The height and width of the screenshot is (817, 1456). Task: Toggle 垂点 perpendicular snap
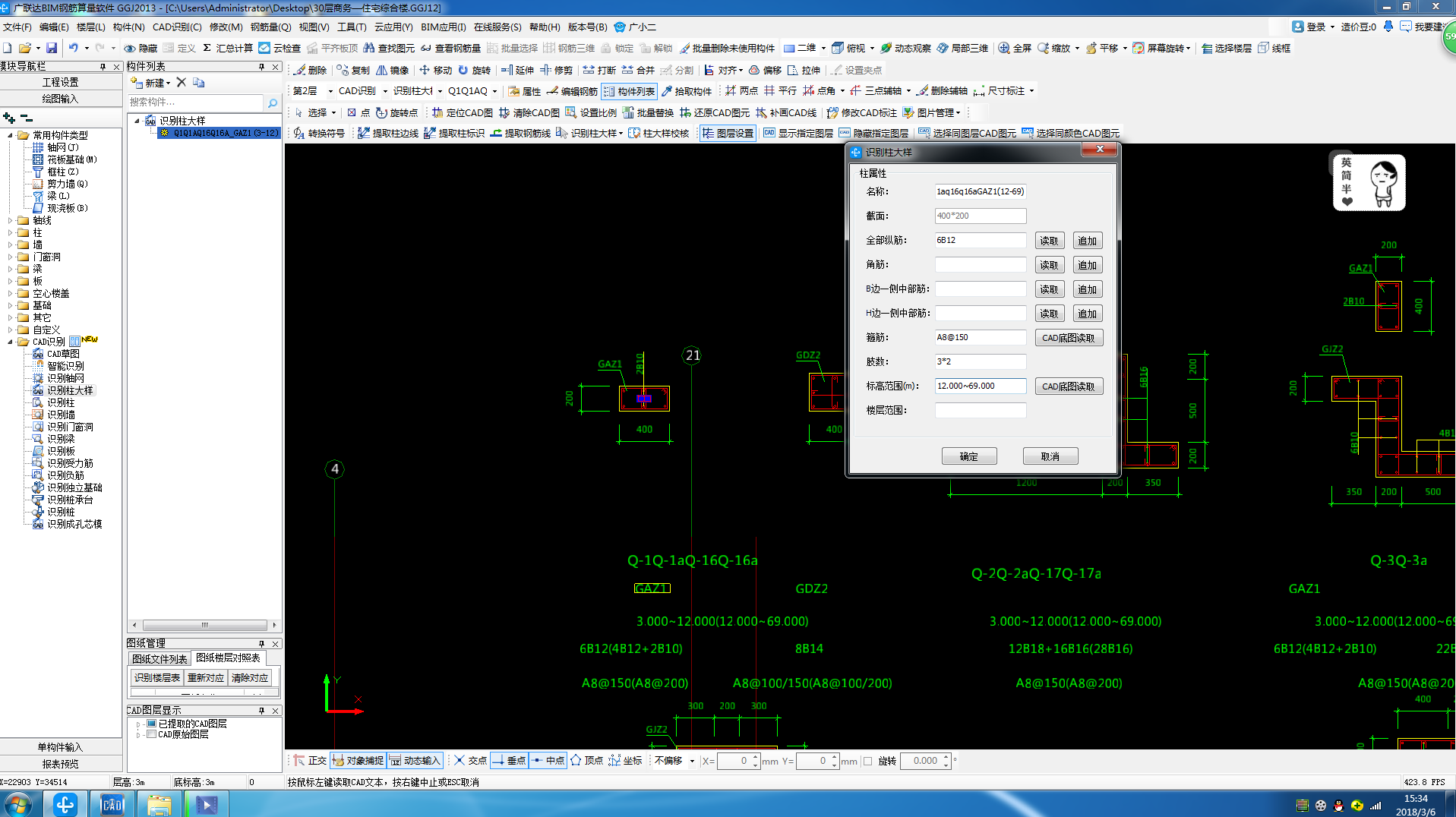[x=509, y=760]
